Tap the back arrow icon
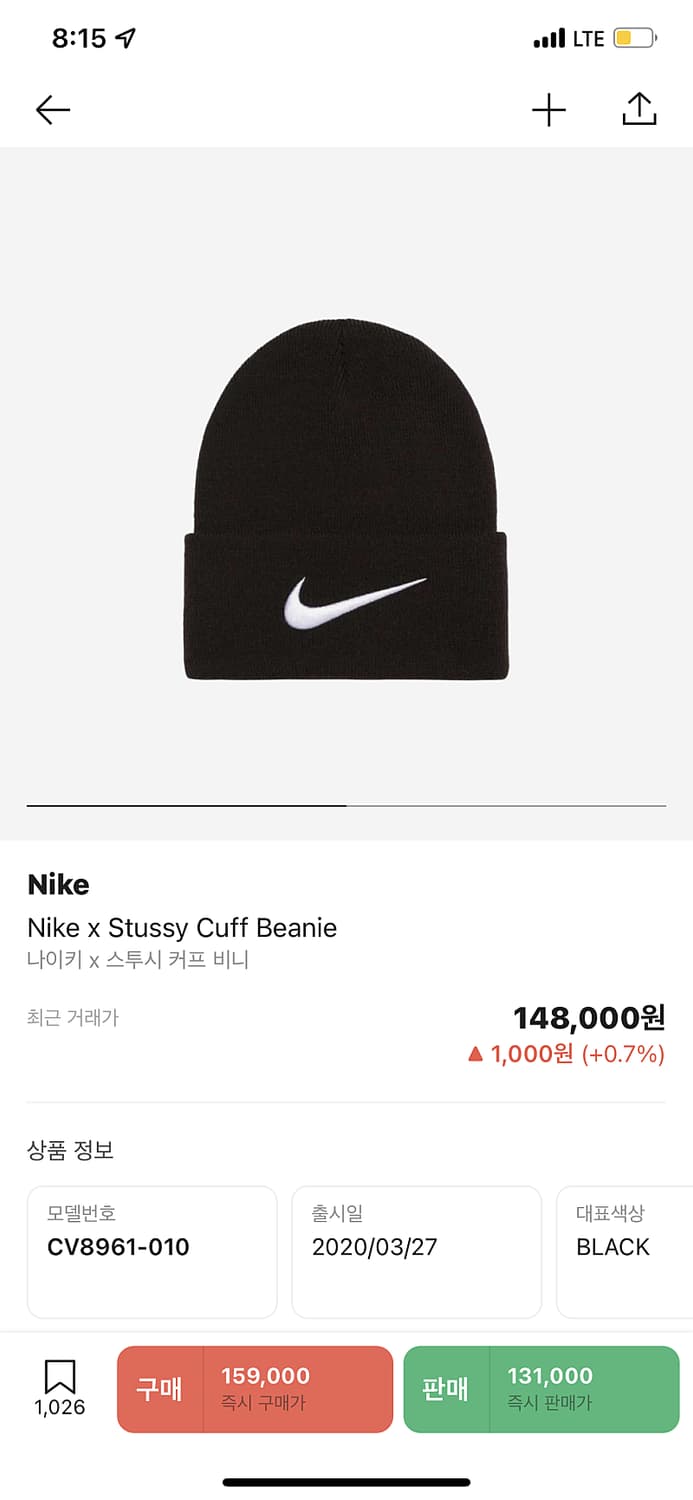The width and height of the screenshot is (693, 1500). 53,110
